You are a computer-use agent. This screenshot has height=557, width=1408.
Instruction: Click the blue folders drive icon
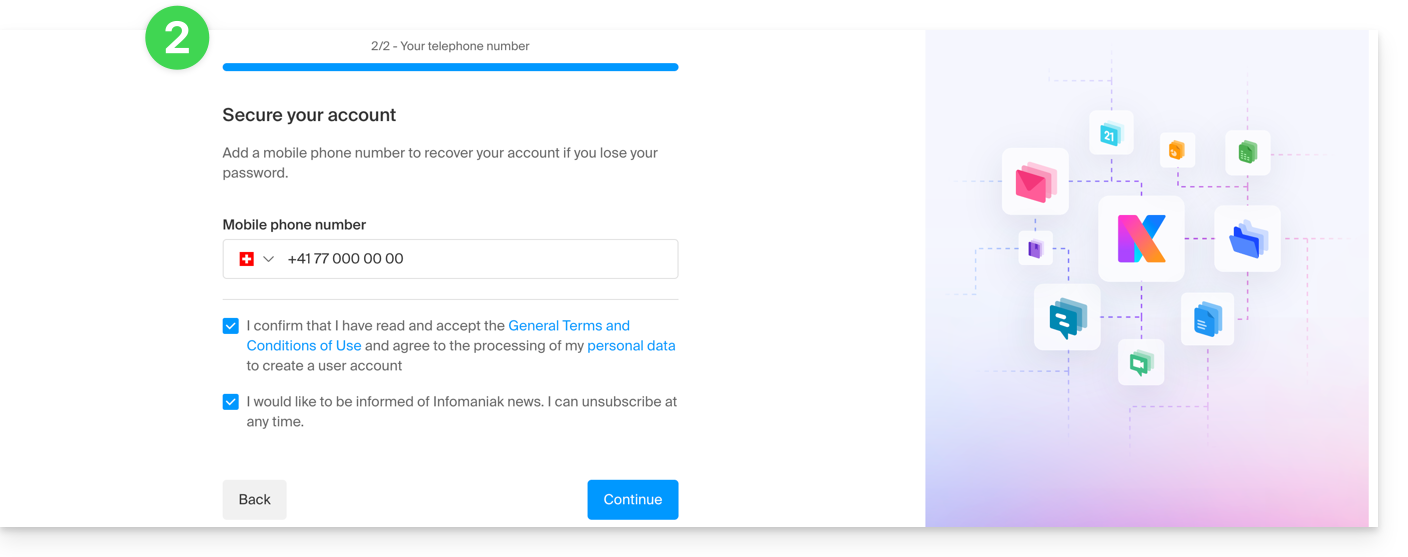point(1247,239)
